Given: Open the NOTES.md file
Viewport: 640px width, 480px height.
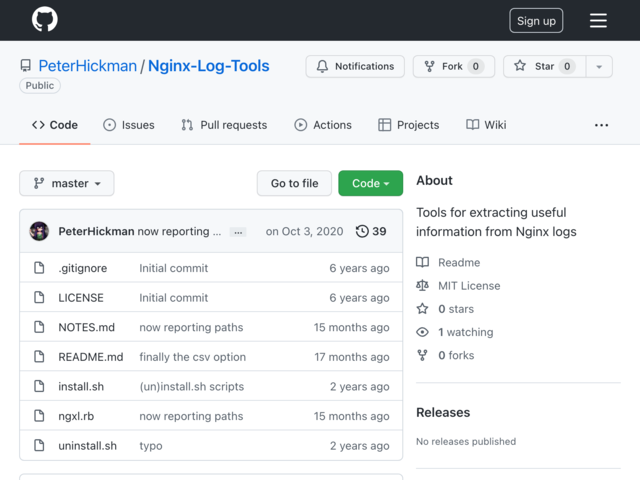Looking at the screenshot, I should (87, 327).
